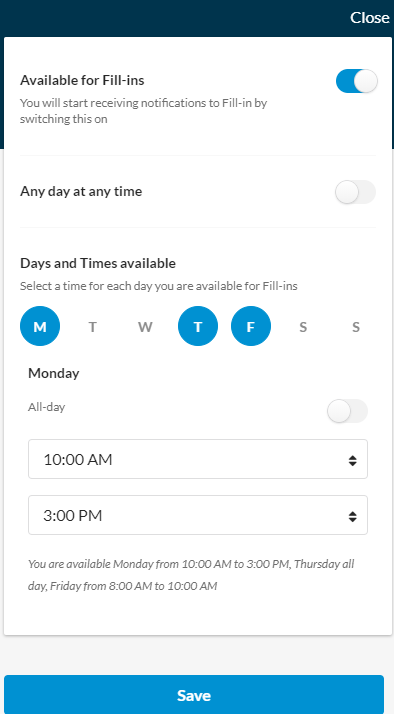Screen dimensions: 394x714
Task: Open the 10:00 AM start time dropdown
Action: (198, 459)
